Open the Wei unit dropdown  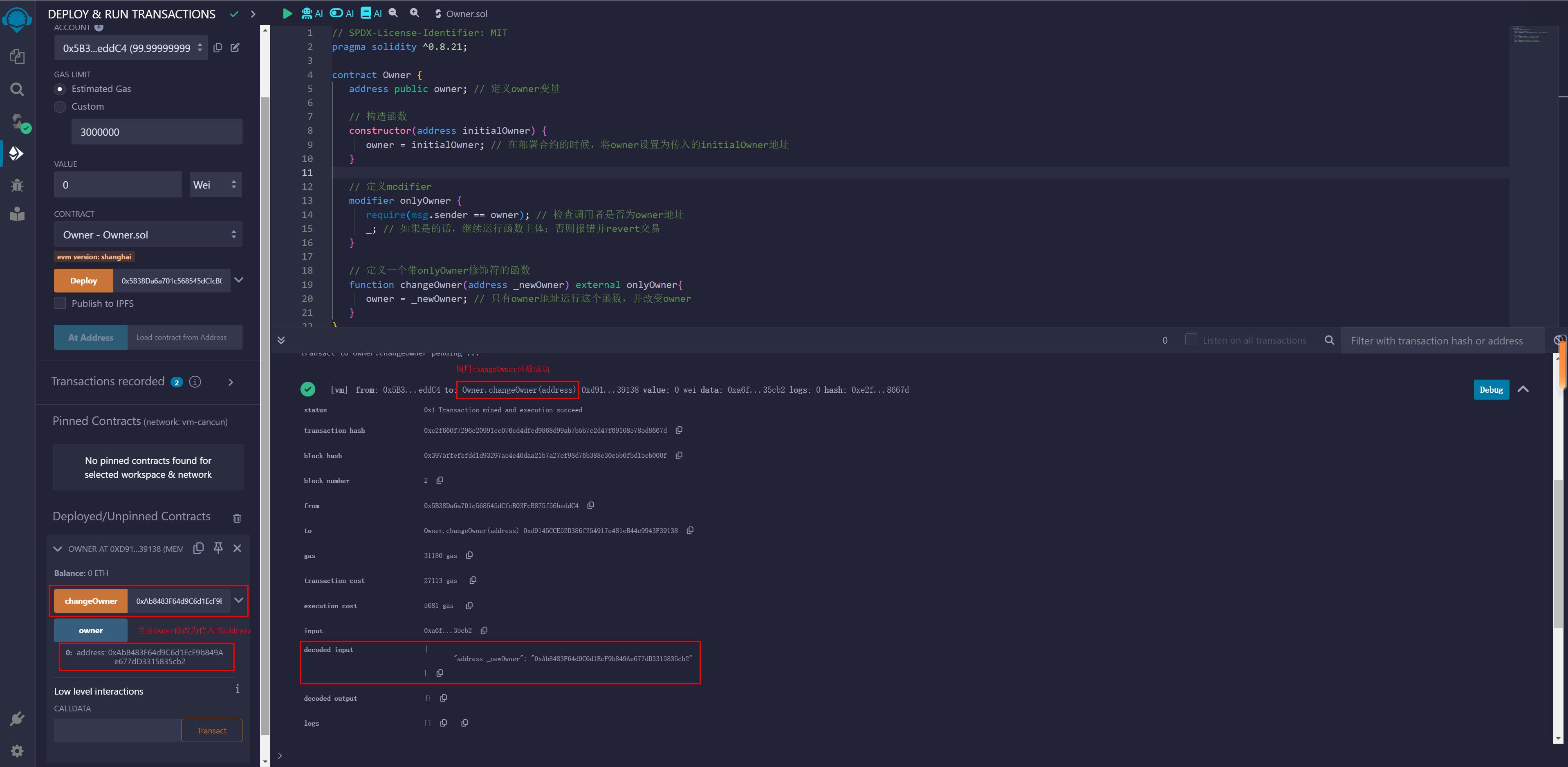pos(215,184)
